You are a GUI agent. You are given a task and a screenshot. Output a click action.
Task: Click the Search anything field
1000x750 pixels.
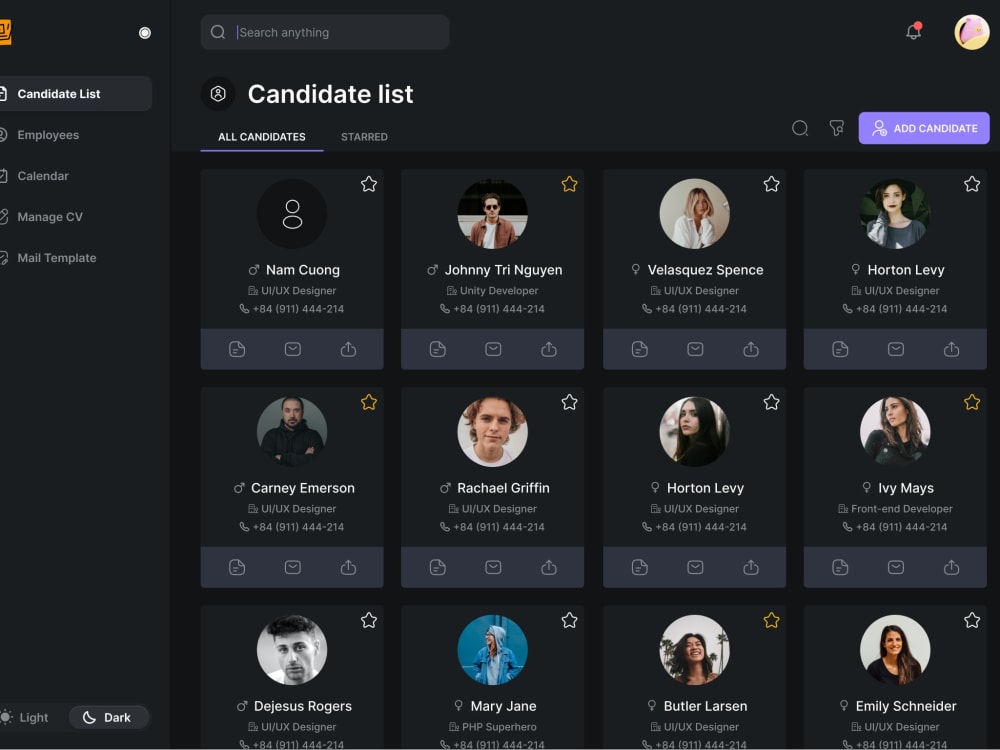click(325, 32)
